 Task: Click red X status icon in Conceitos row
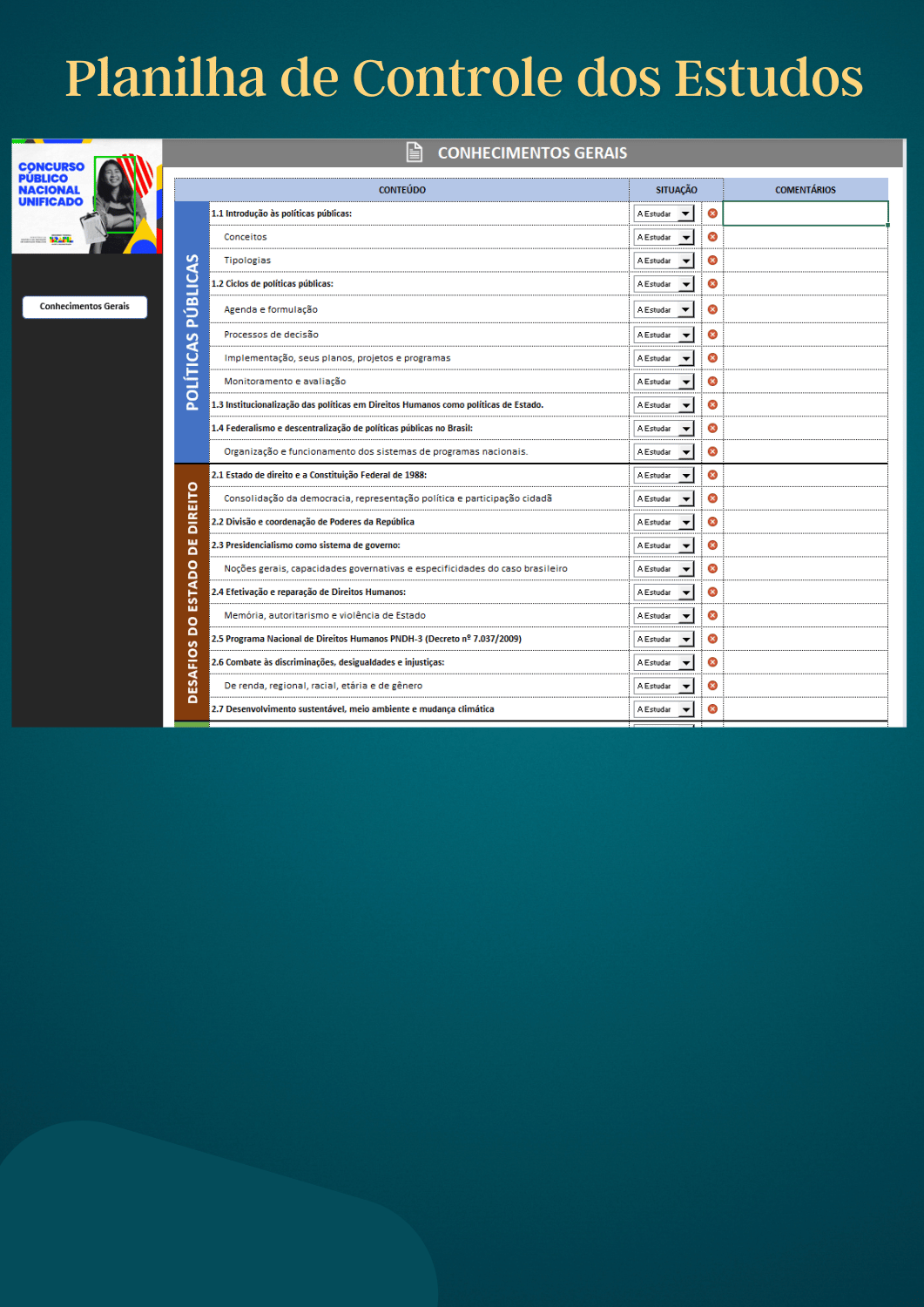(x=712, y=237)
